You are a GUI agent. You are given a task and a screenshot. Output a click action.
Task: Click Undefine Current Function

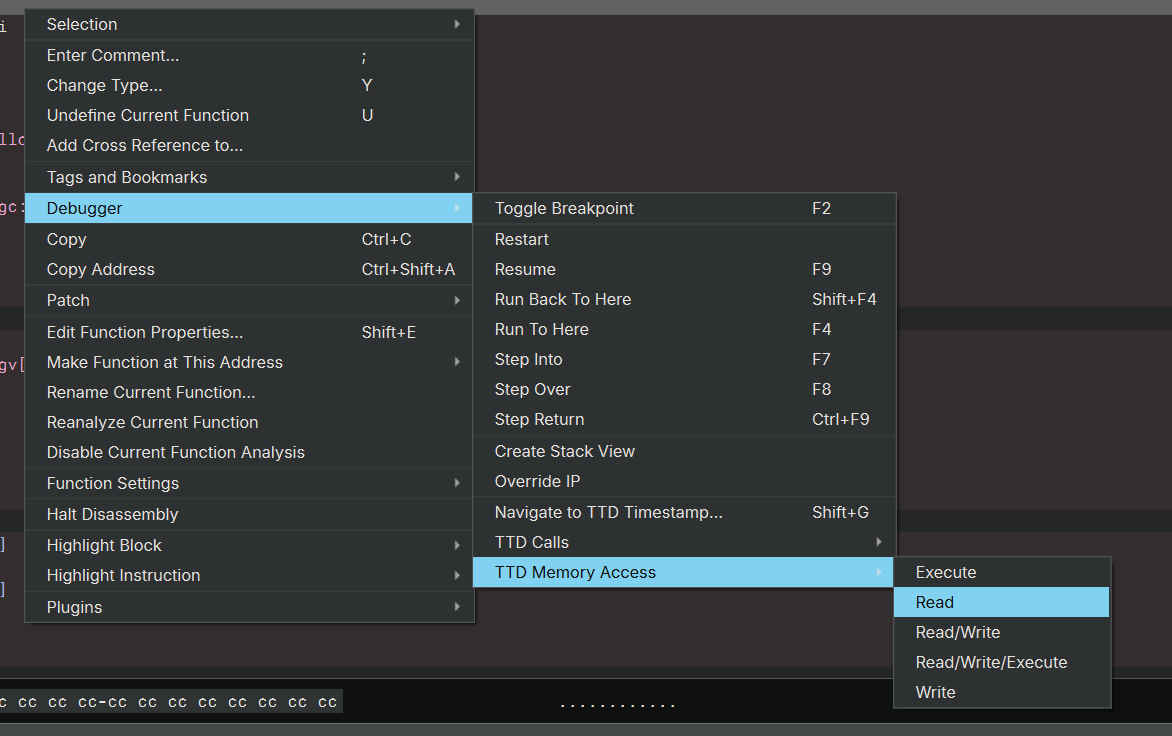tap(148, 116)
